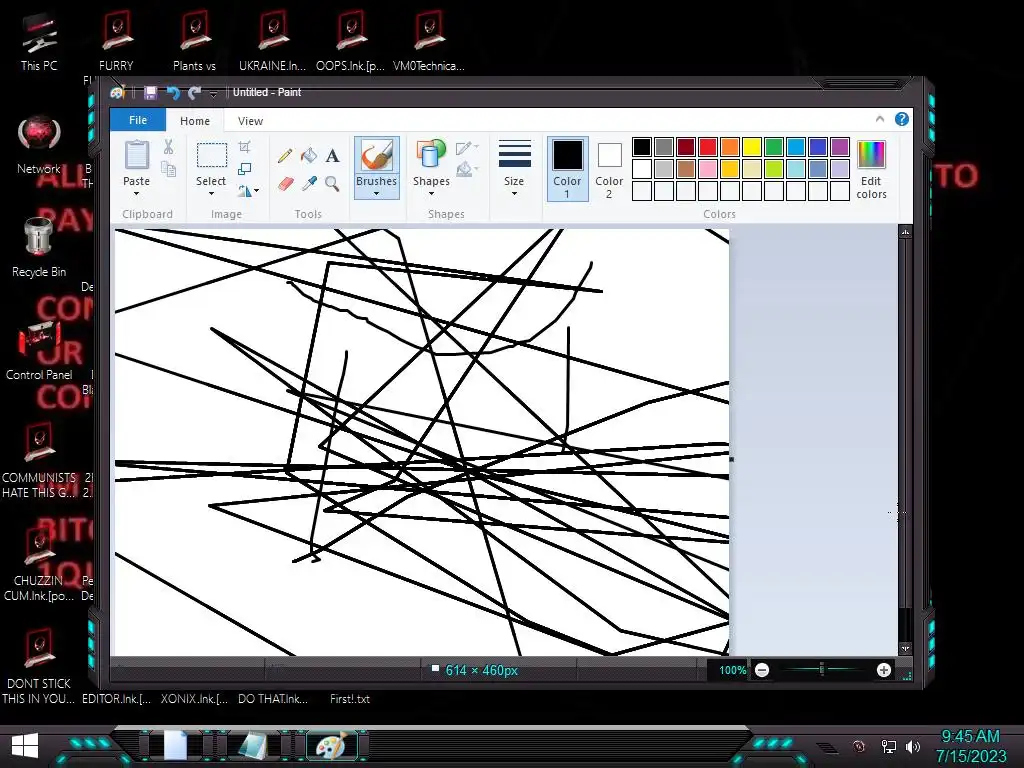Click the Paste clipboard icon
This screenshot has width=1024, height=768.
pyautogui.click(x=136, y=155)
